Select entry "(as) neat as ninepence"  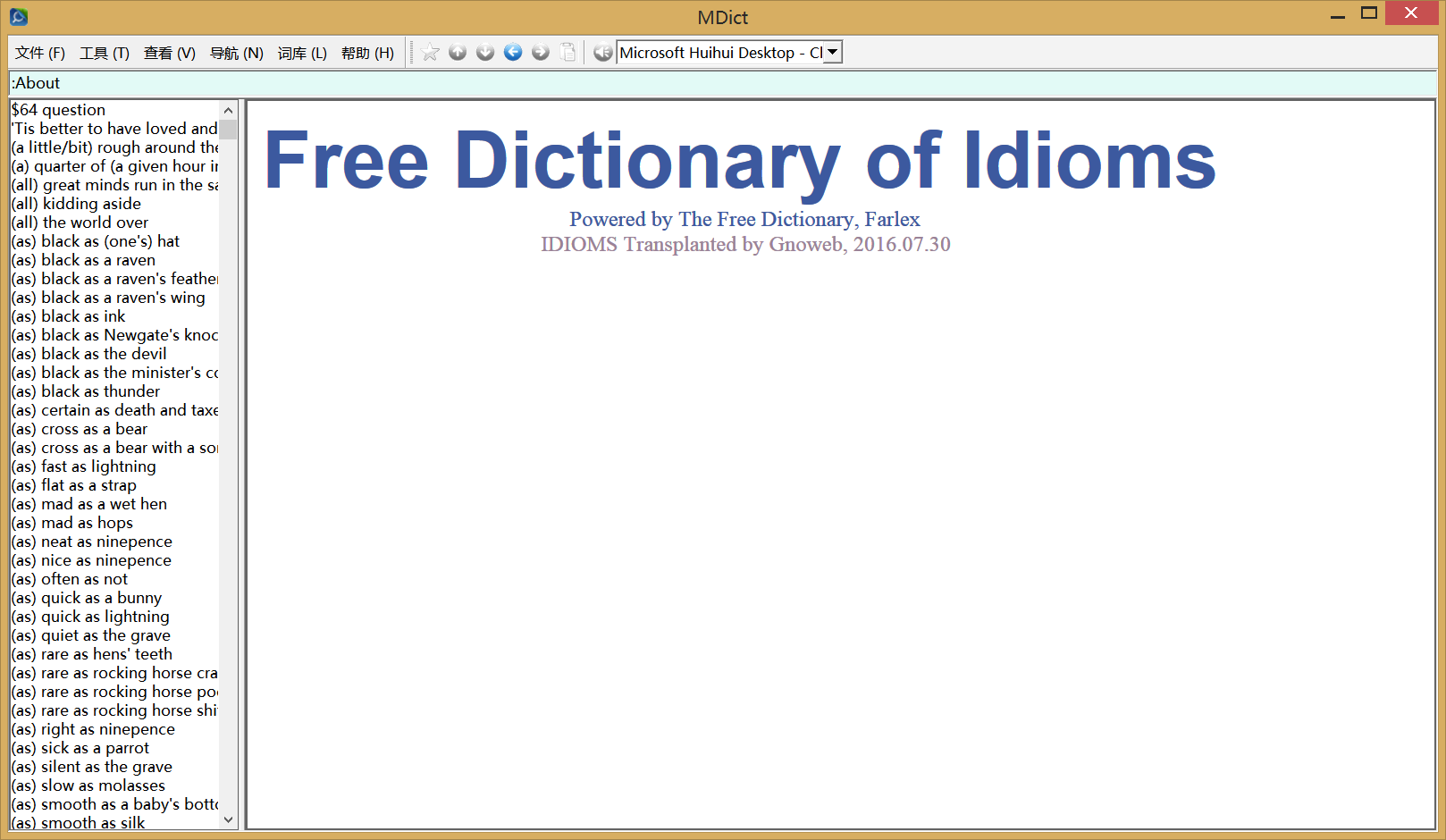click(91, 542)
